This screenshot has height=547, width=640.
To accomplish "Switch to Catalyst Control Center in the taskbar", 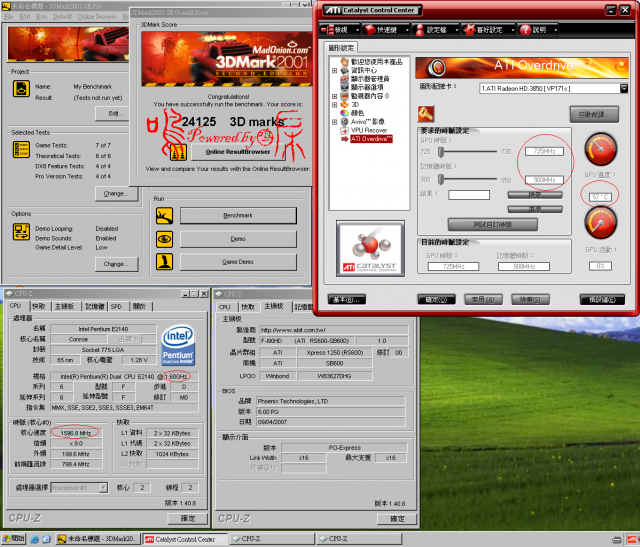I will pyautogui.click(x=184, y=539).
